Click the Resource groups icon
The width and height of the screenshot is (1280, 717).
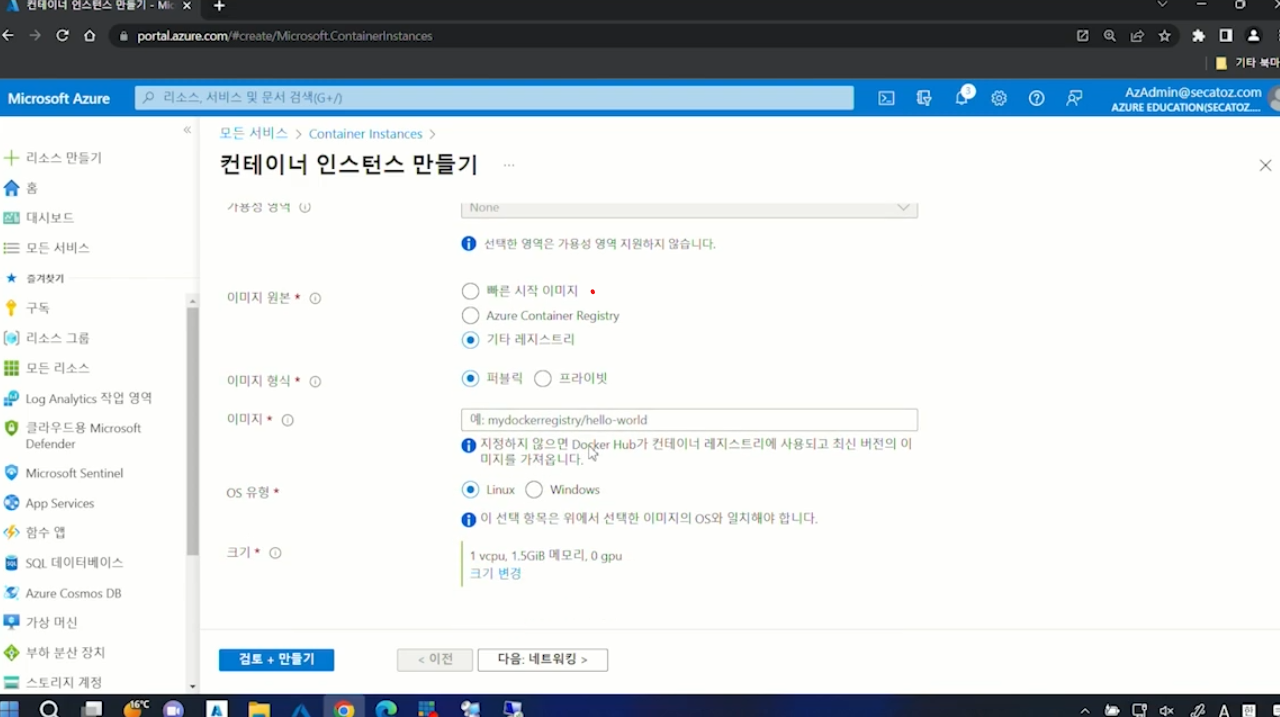coord(12,338)
